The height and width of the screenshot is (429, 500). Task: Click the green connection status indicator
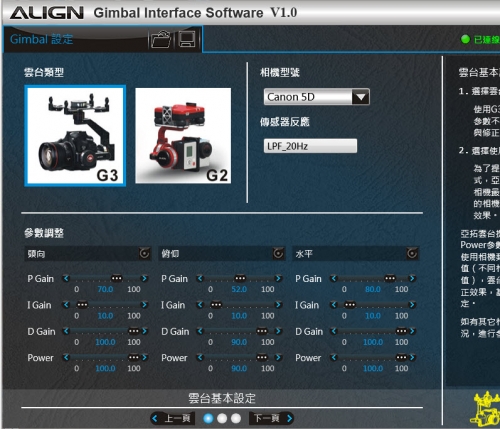465,39
